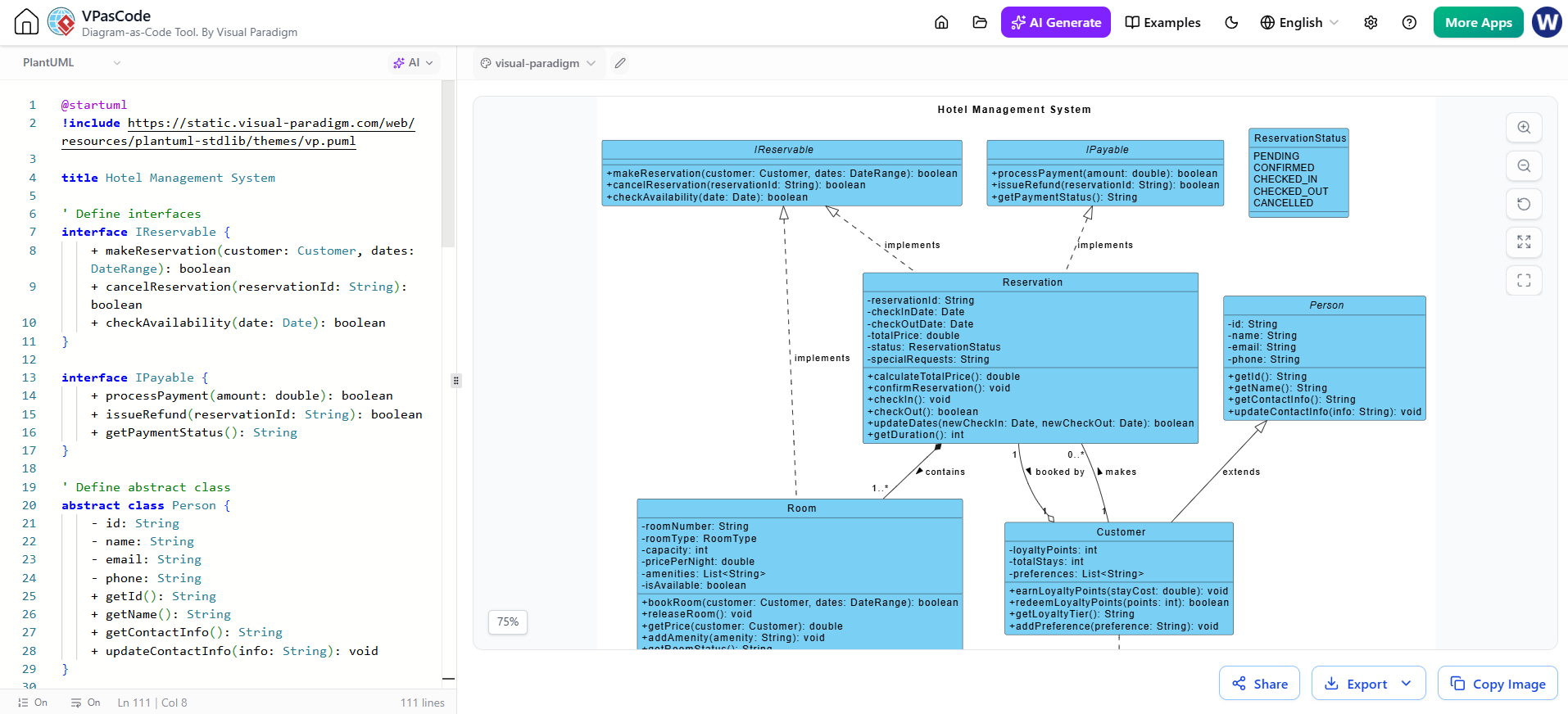Click the 'booked by' relationship label
This screenshot has height=714, width=1568.
tap(1059, 472)
